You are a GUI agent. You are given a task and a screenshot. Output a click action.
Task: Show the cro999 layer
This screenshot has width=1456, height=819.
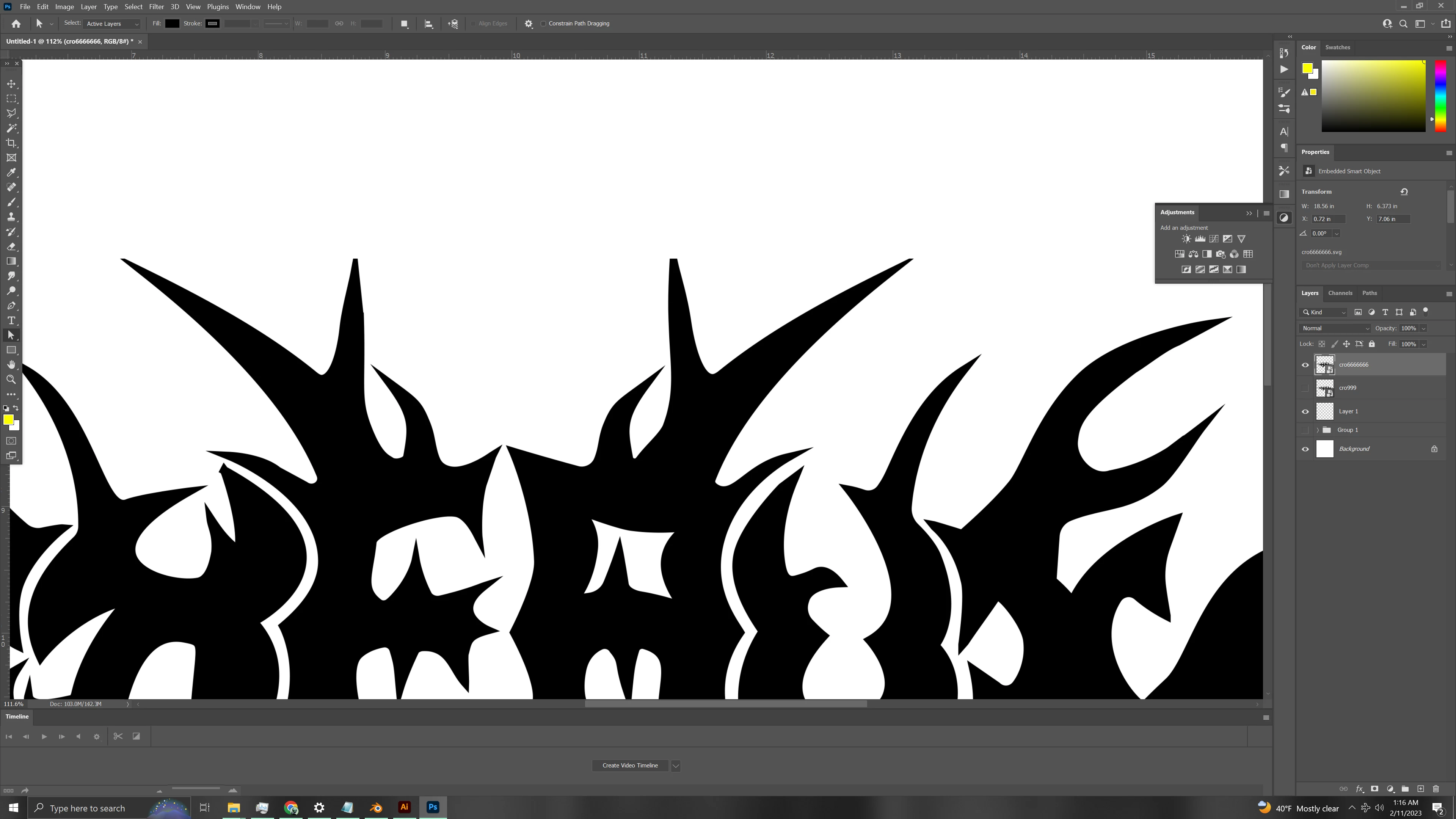[1305, 388]
